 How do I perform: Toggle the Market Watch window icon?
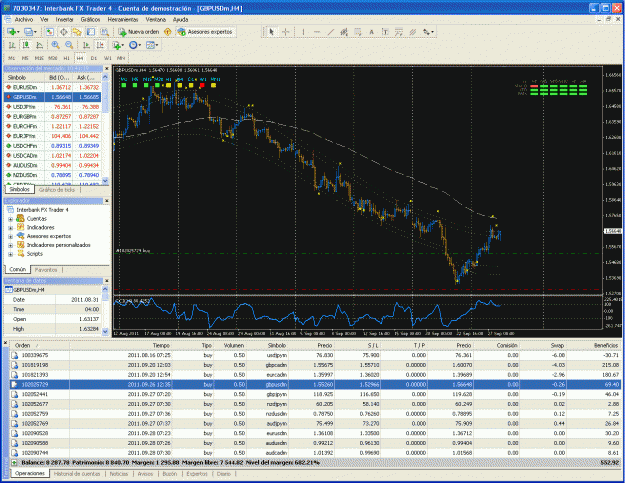pyautogui.click(x=49, y=32)
